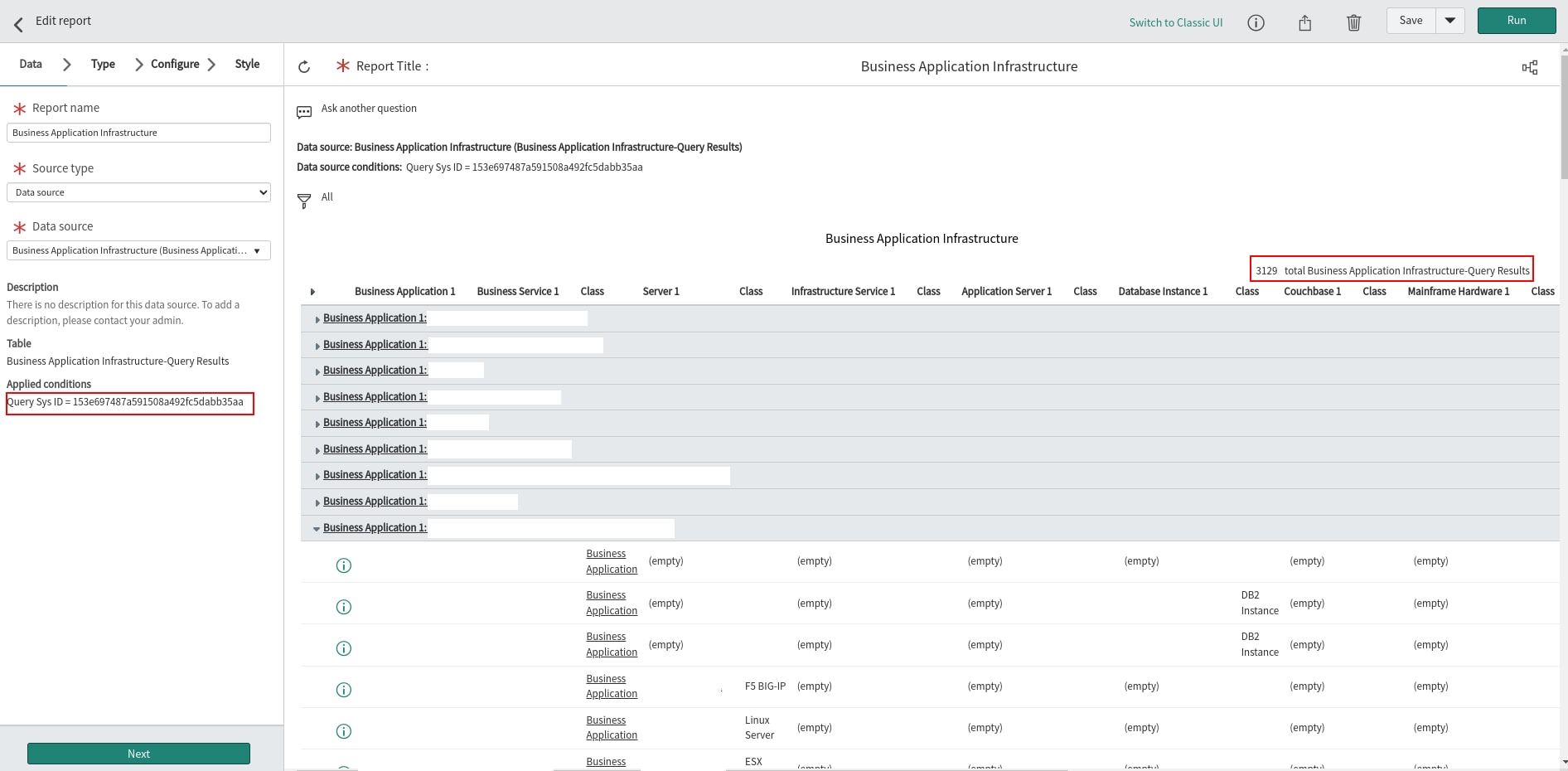This screenshot has width=1568, height=771.
Task: Open info icon of first record row
Action: pos(344,565)
